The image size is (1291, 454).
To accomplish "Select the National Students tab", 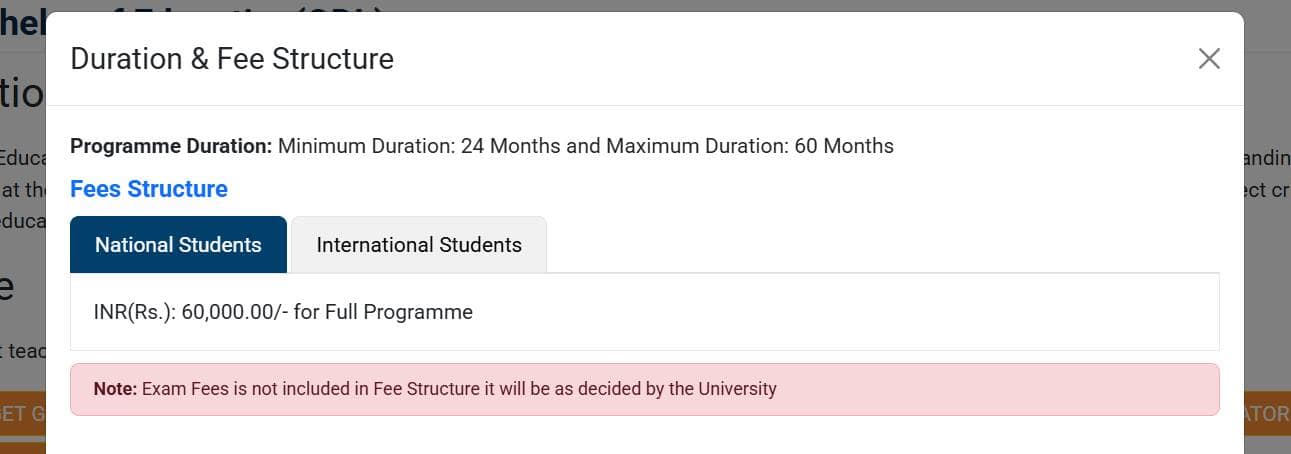I will click(x=178, y=245).
